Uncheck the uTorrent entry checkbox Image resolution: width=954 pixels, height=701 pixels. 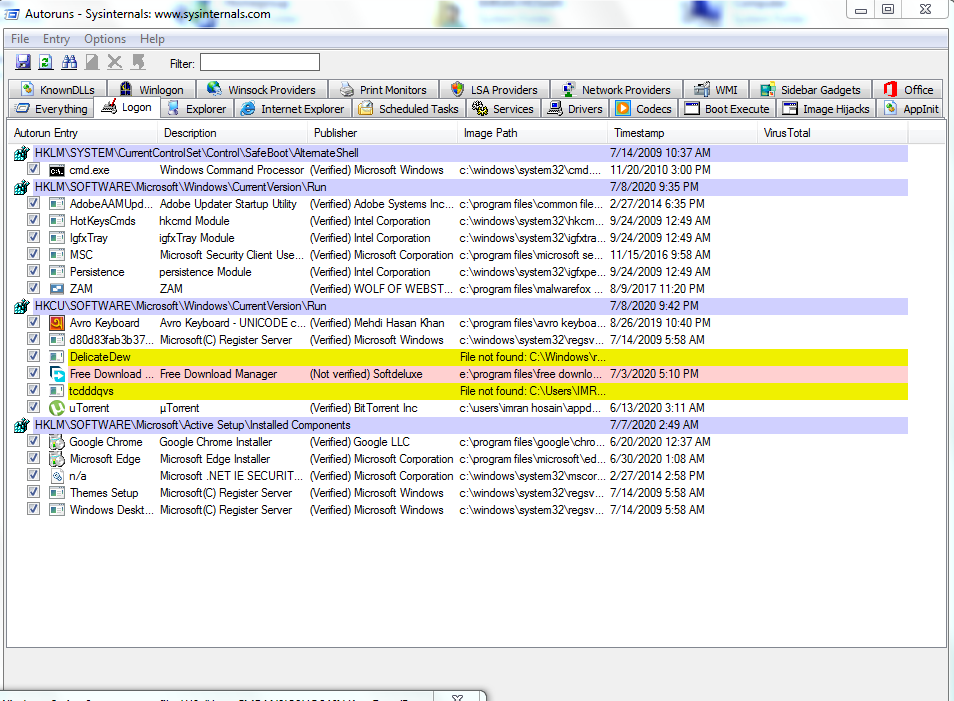point(33,408)
